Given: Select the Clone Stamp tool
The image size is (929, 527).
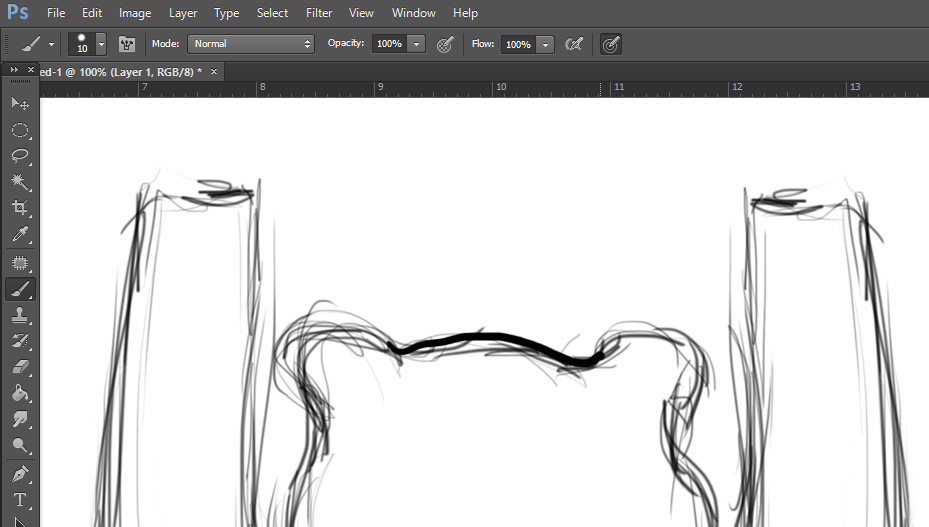Looking at the screenshot, I should pyautogui.click(x=19, y=315).
